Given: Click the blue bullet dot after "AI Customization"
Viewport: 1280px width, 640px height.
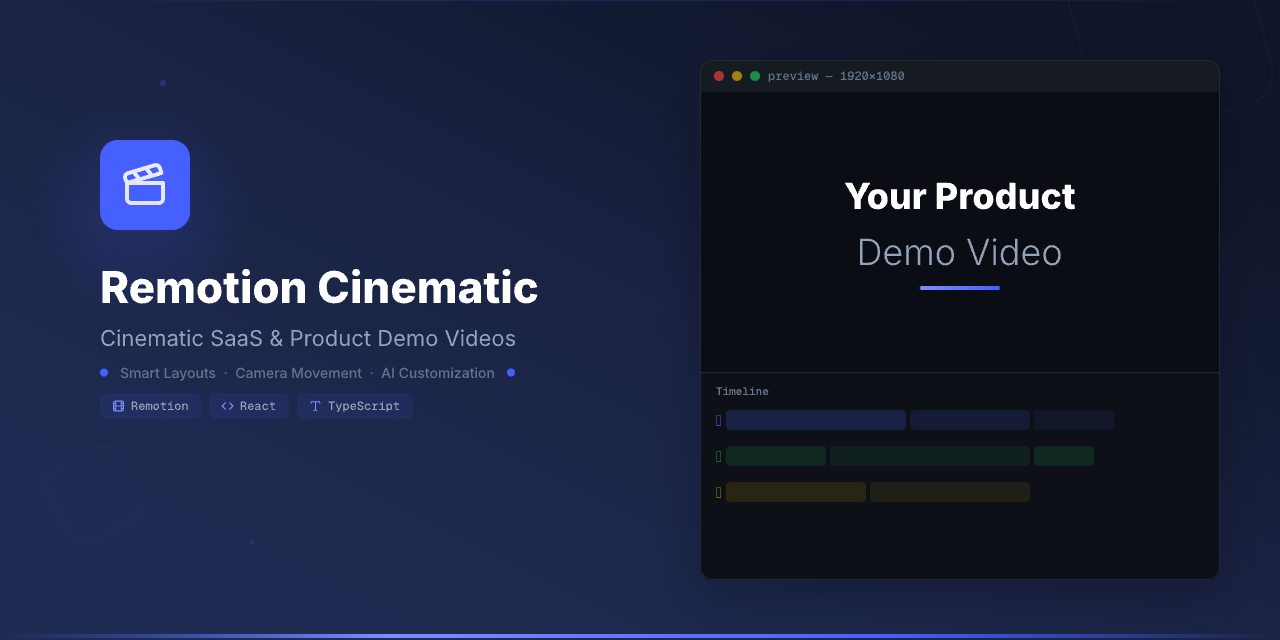Looking at the screenshot, I should coord(511,373).
